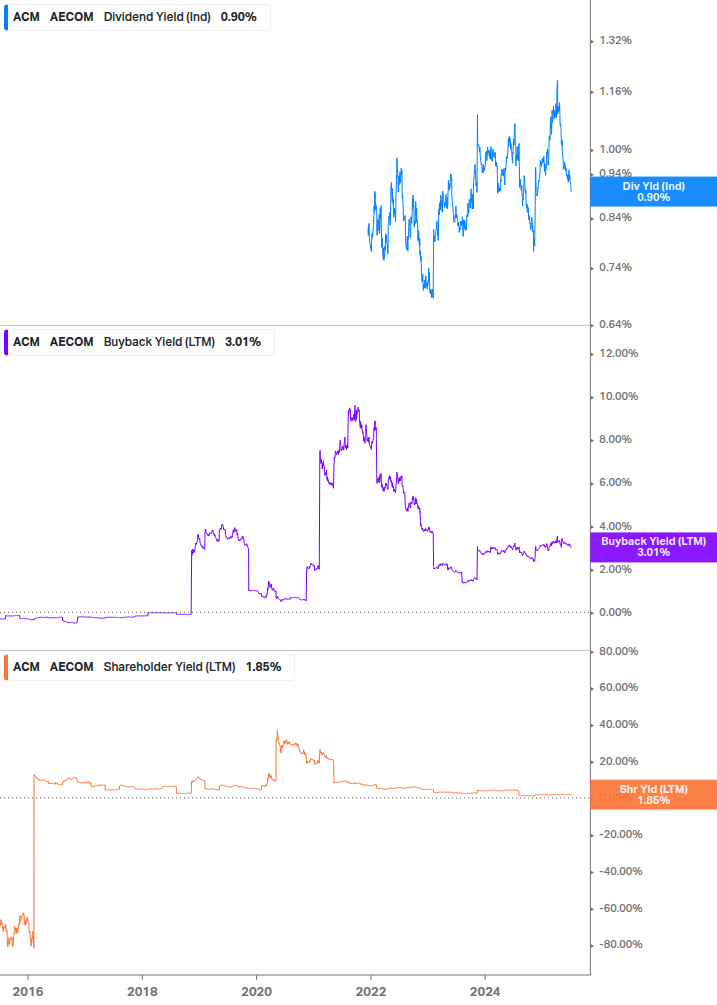Click the blue Dividend Yield legend color bar
The width and height of the screenshot is (717, 1005).
(x=6, y=17)
